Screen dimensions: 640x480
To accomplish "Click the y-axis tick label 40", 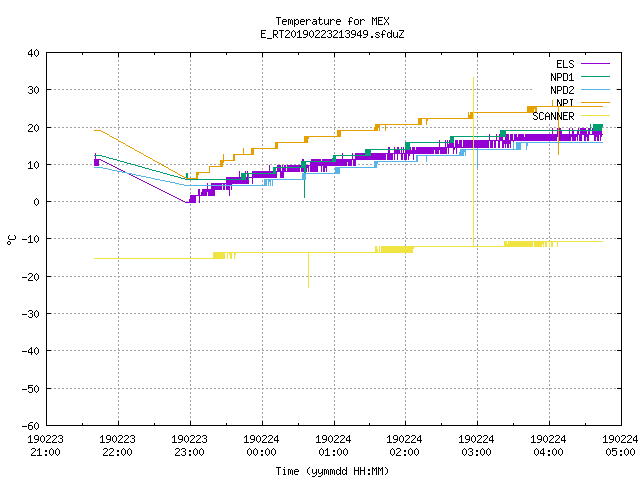I will pyautogui.click(x=33, y=53).
